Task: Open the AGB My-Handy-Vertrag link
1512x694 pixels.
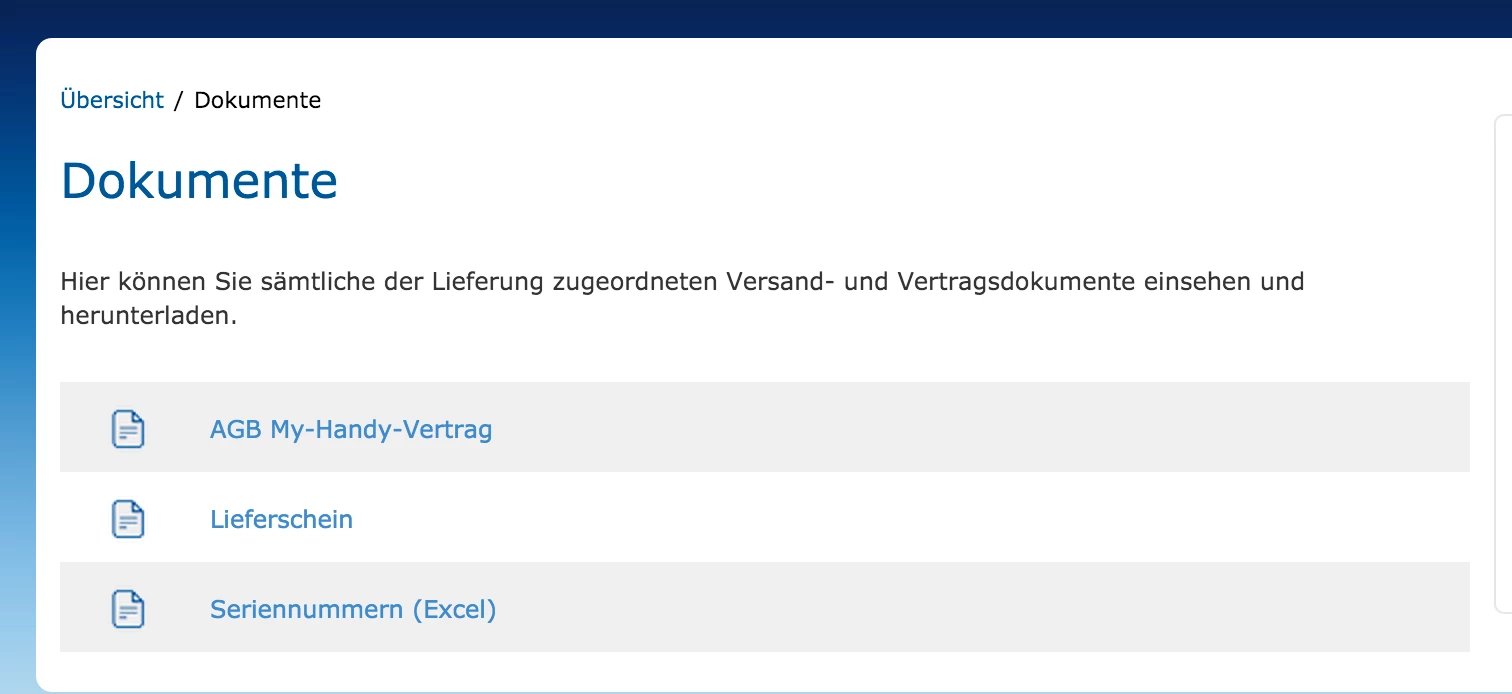Action: (351, 430)
